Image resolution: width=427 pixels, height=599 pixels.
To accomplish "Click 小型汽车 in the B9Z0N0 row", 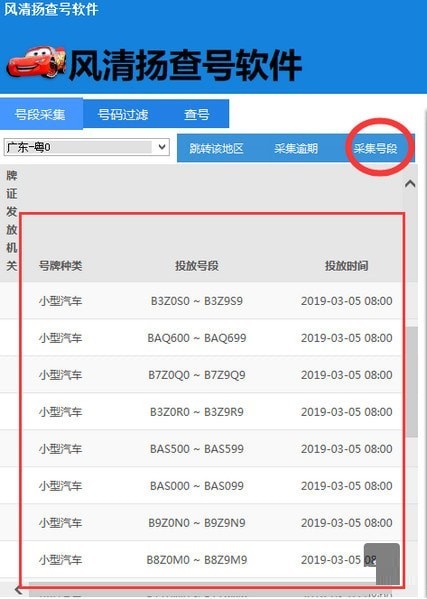I will pyautogui.click(x=60, y=523).
